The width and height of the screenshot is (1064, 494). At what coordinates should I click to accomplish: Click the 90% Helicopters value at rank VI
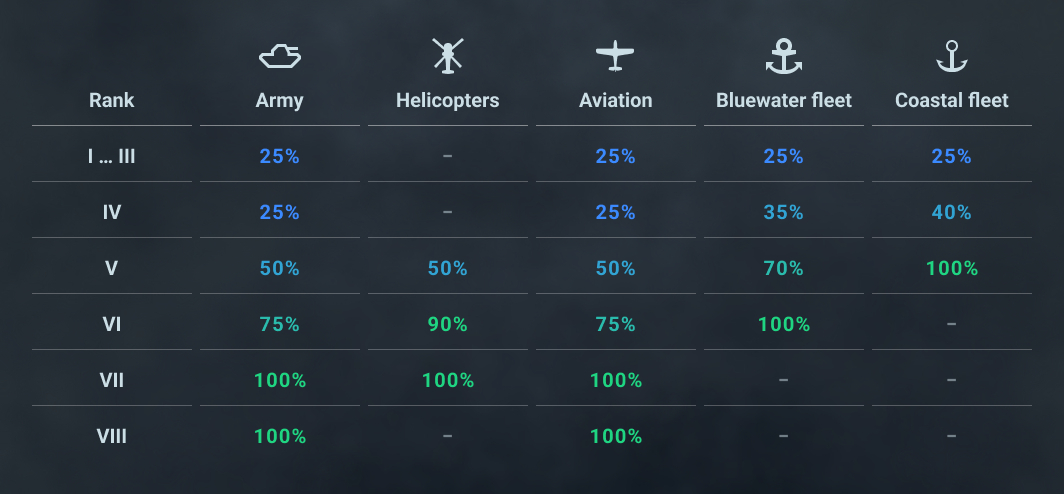(x=447, y=324)
